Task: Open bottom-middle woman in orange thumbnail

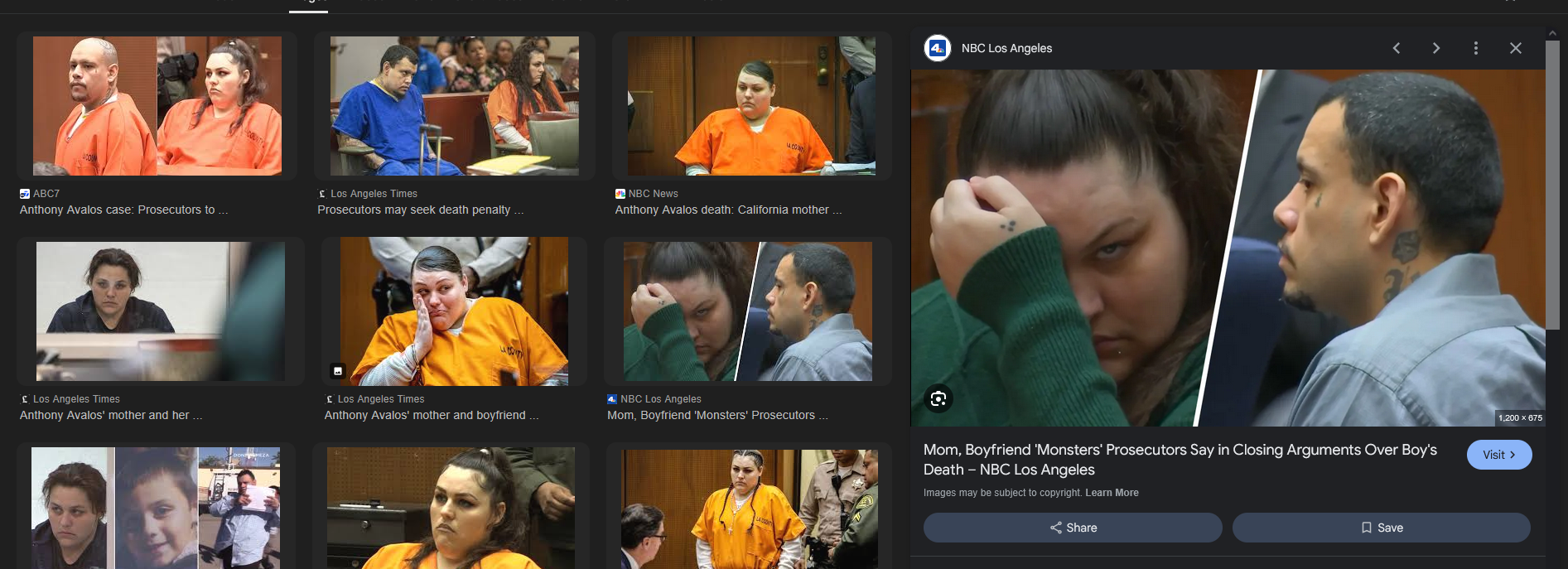Action: [451, 508]
